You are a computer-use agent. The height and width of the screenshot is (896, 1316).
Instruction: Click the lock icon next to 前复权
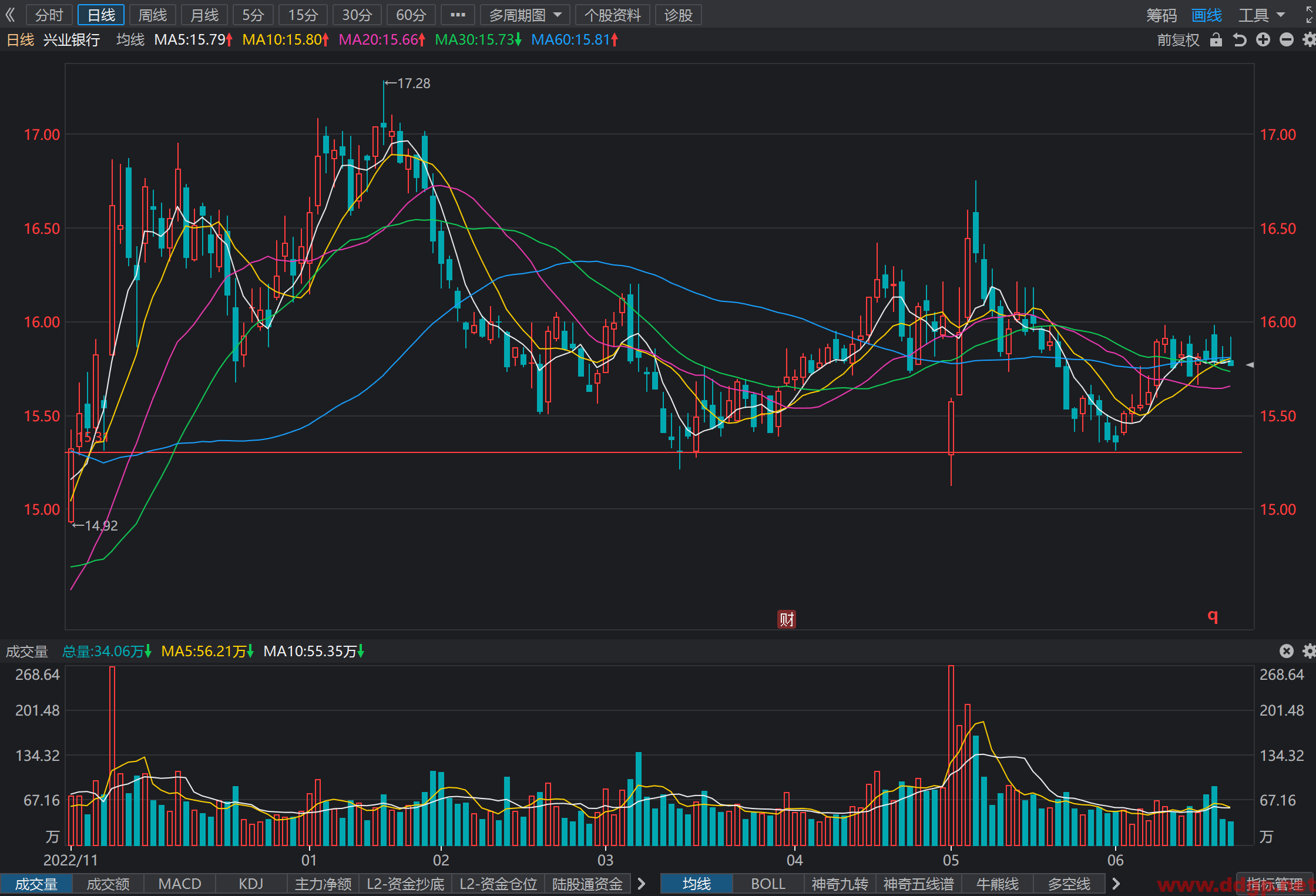coord(1216,40)
